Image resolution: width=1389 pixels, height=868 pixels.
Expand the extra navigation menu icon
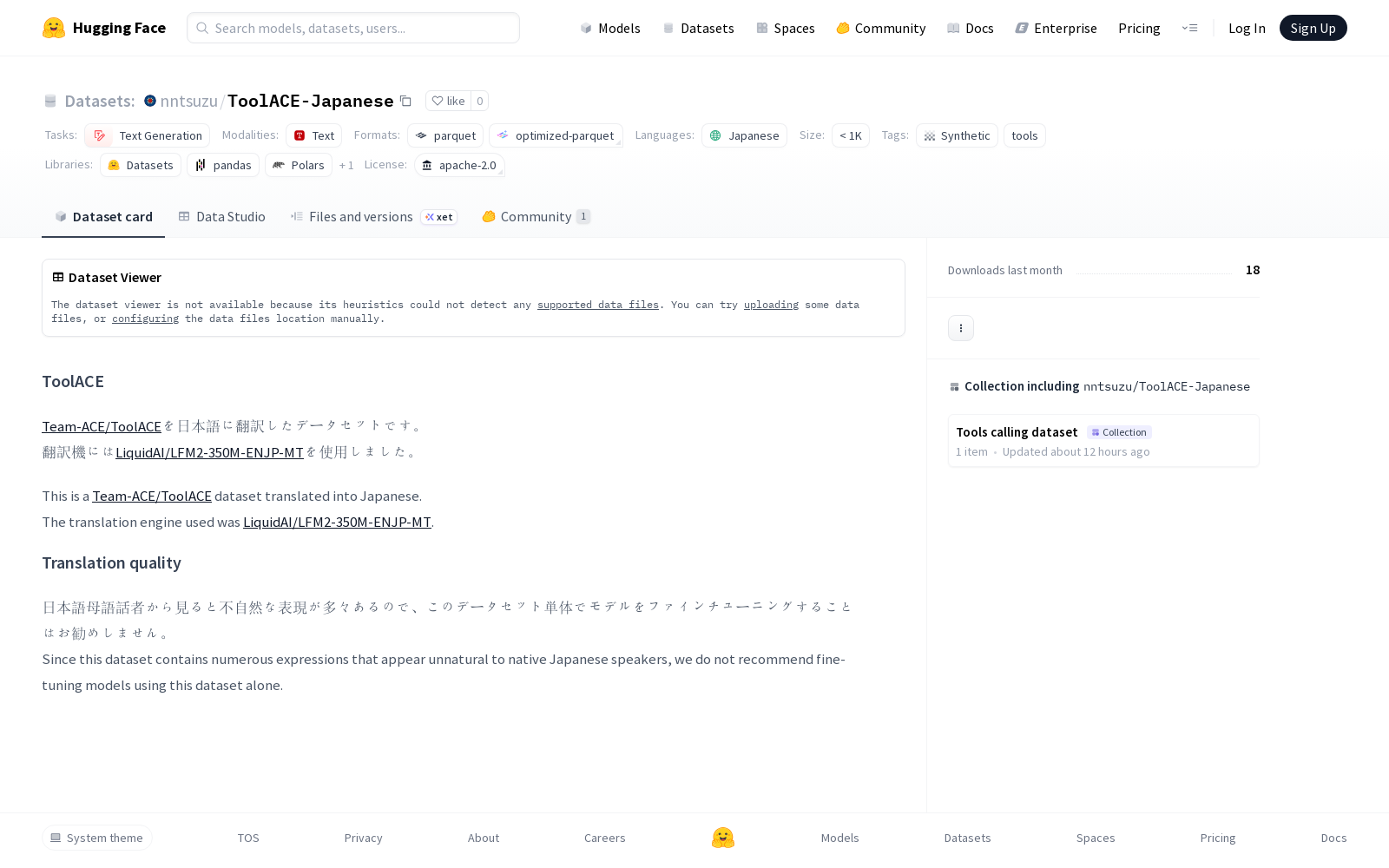1189,28
